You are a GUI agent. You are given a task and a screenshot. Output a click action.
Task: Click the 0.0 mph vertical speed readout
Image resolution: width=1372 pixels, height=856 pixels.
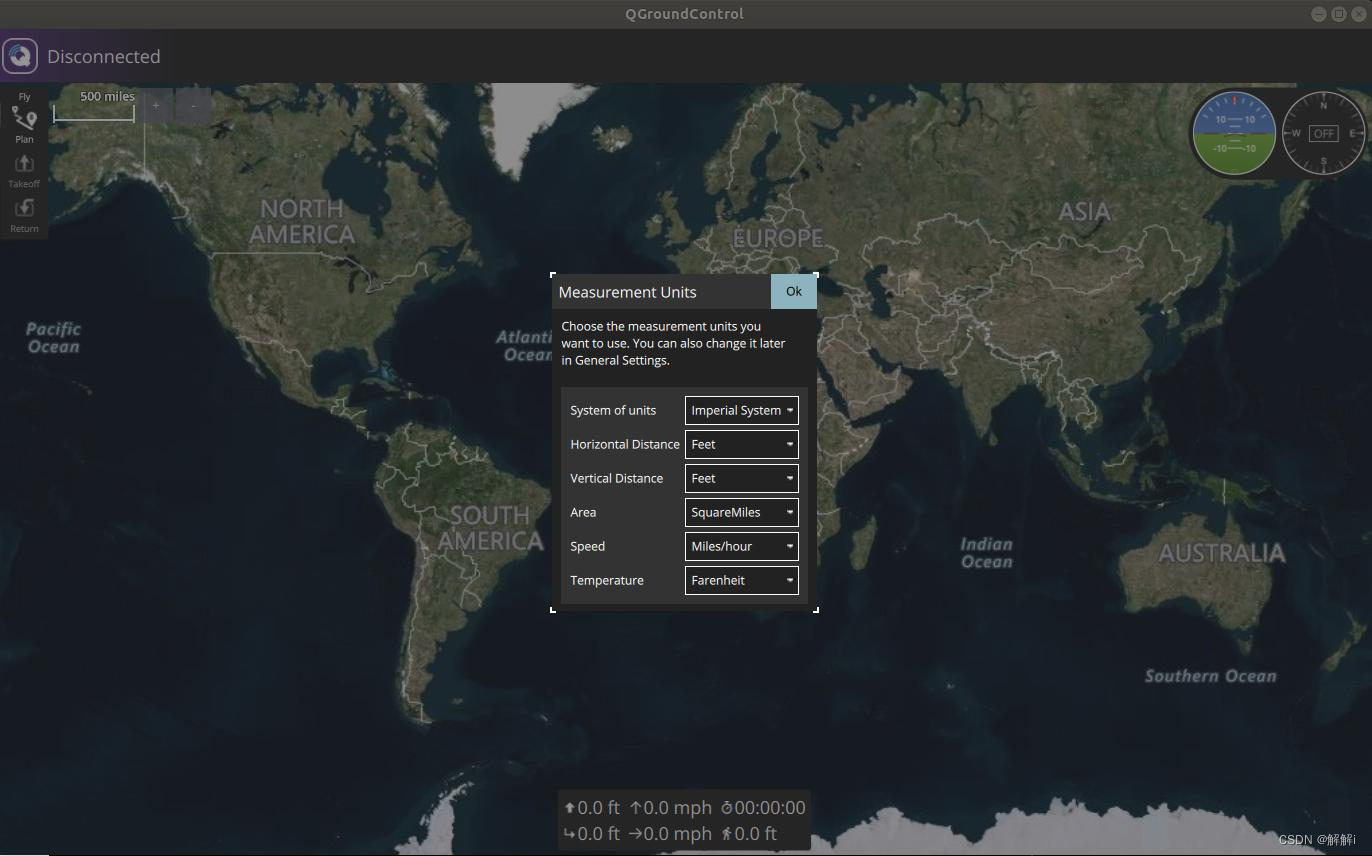670,808
